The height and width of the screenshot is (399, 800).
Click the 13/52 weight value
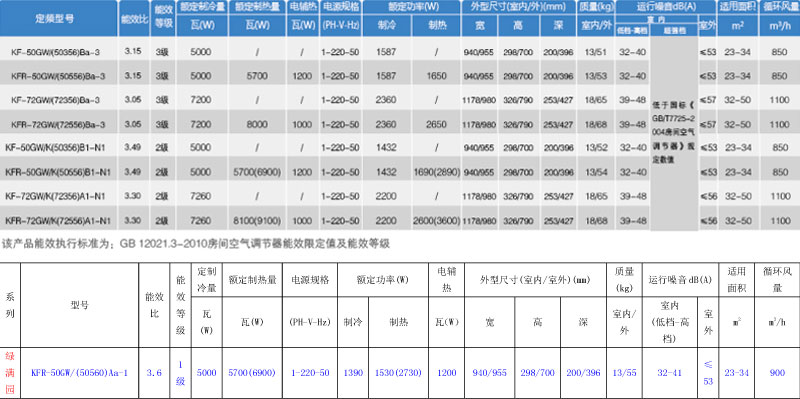[x=597, y=147]
